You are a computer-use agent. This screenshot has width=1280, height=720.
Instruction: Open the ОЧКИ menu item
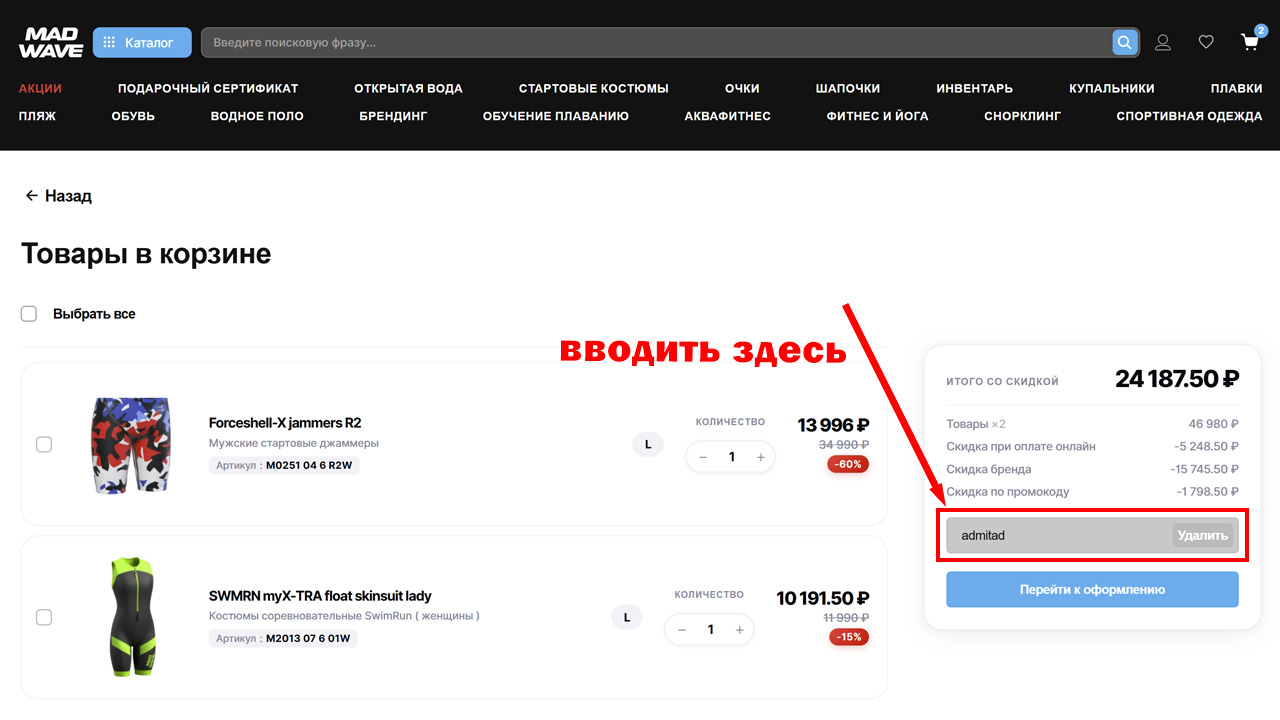tap(742, 88)
